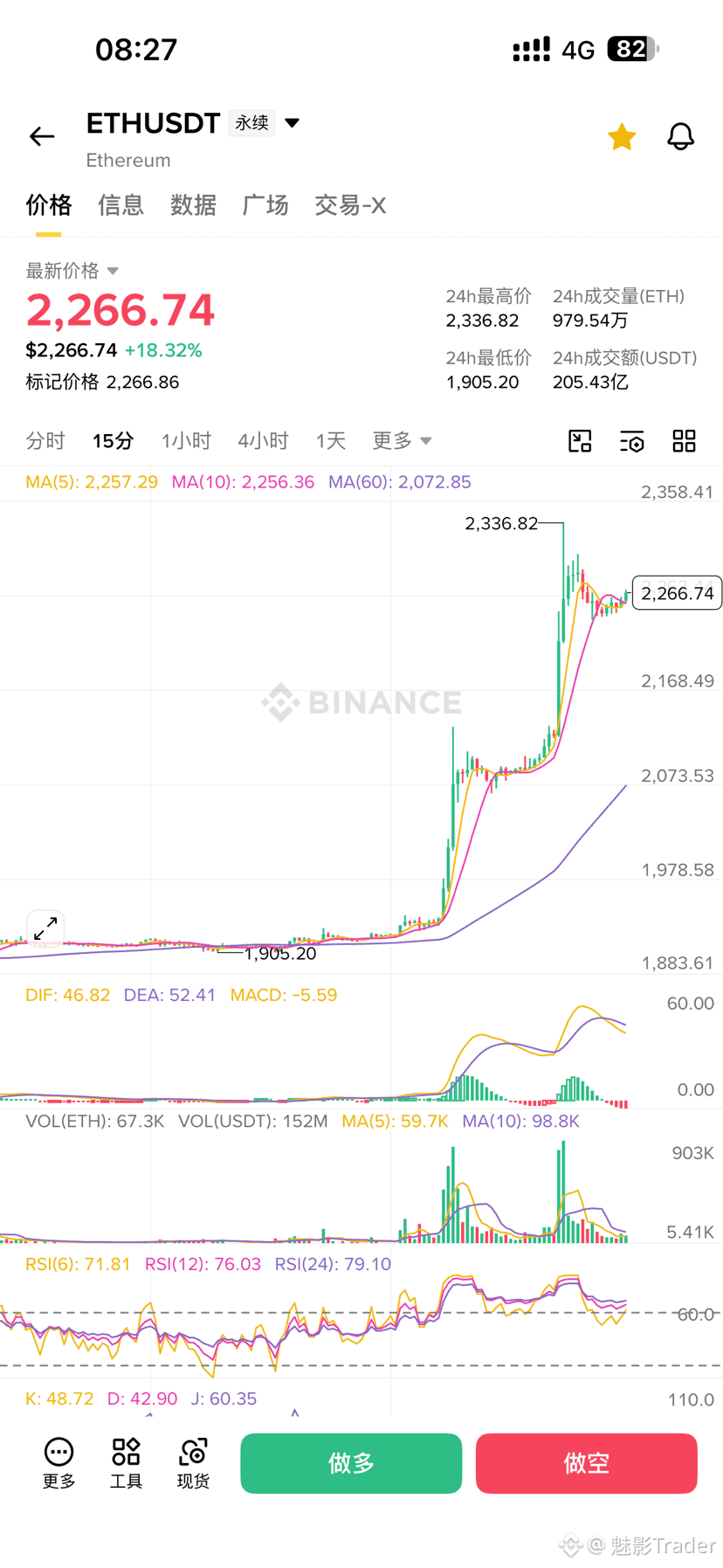Tap the VOL(USDT): 152M label
The height and width of the screenshot is (1568, 723).
253,1121
